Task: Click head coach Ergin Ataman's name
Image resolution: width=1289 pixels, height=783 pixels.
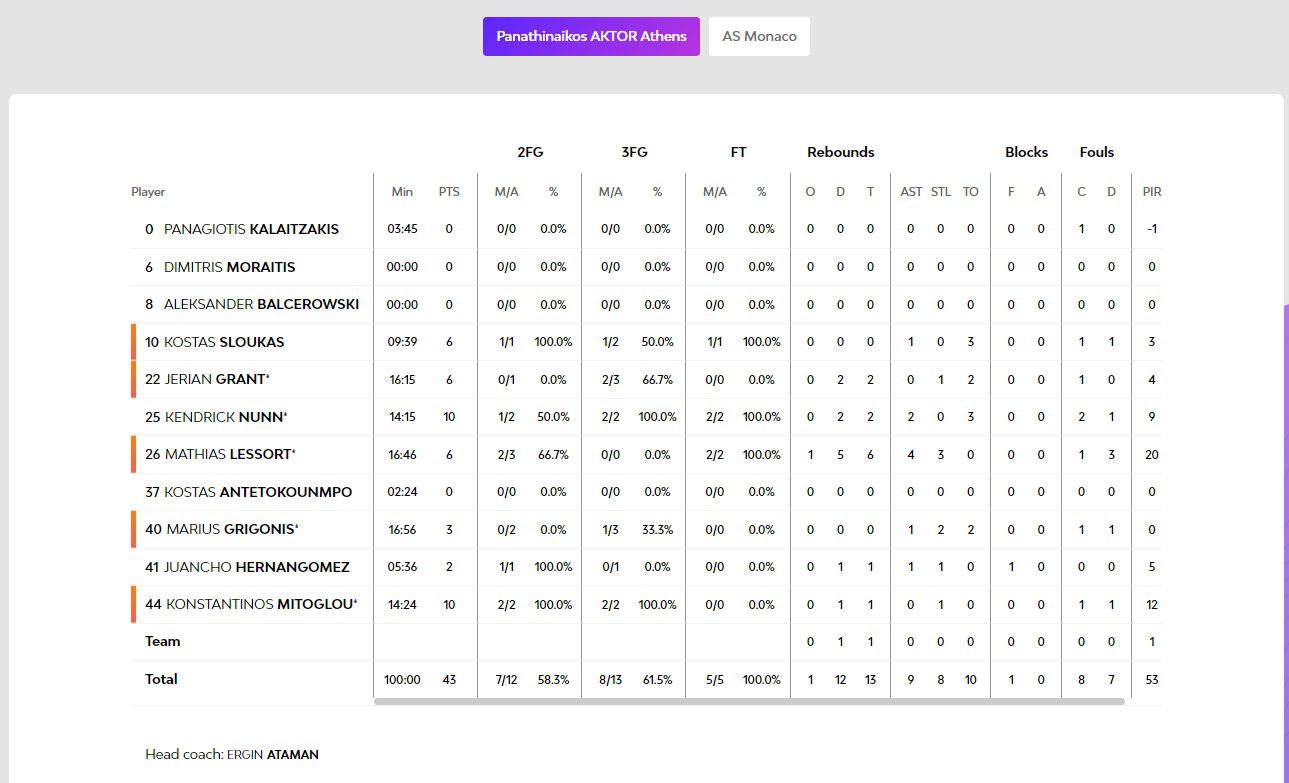Action: pyautogui.click(x=272, y=754)
